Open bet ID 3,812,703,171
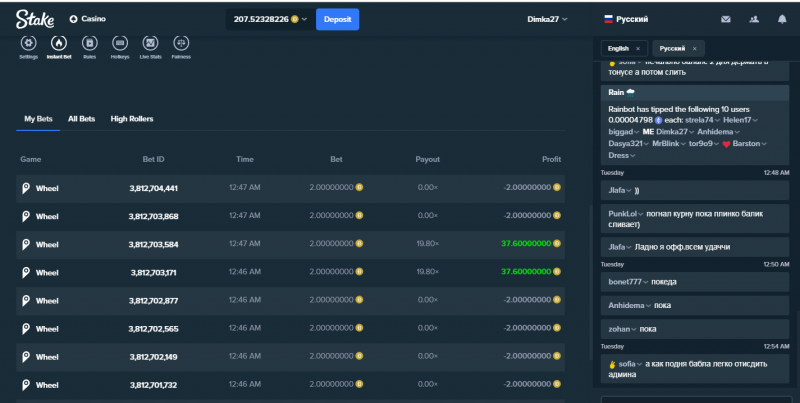The width and height of the screenshot is (800, 403). [154, 272]
